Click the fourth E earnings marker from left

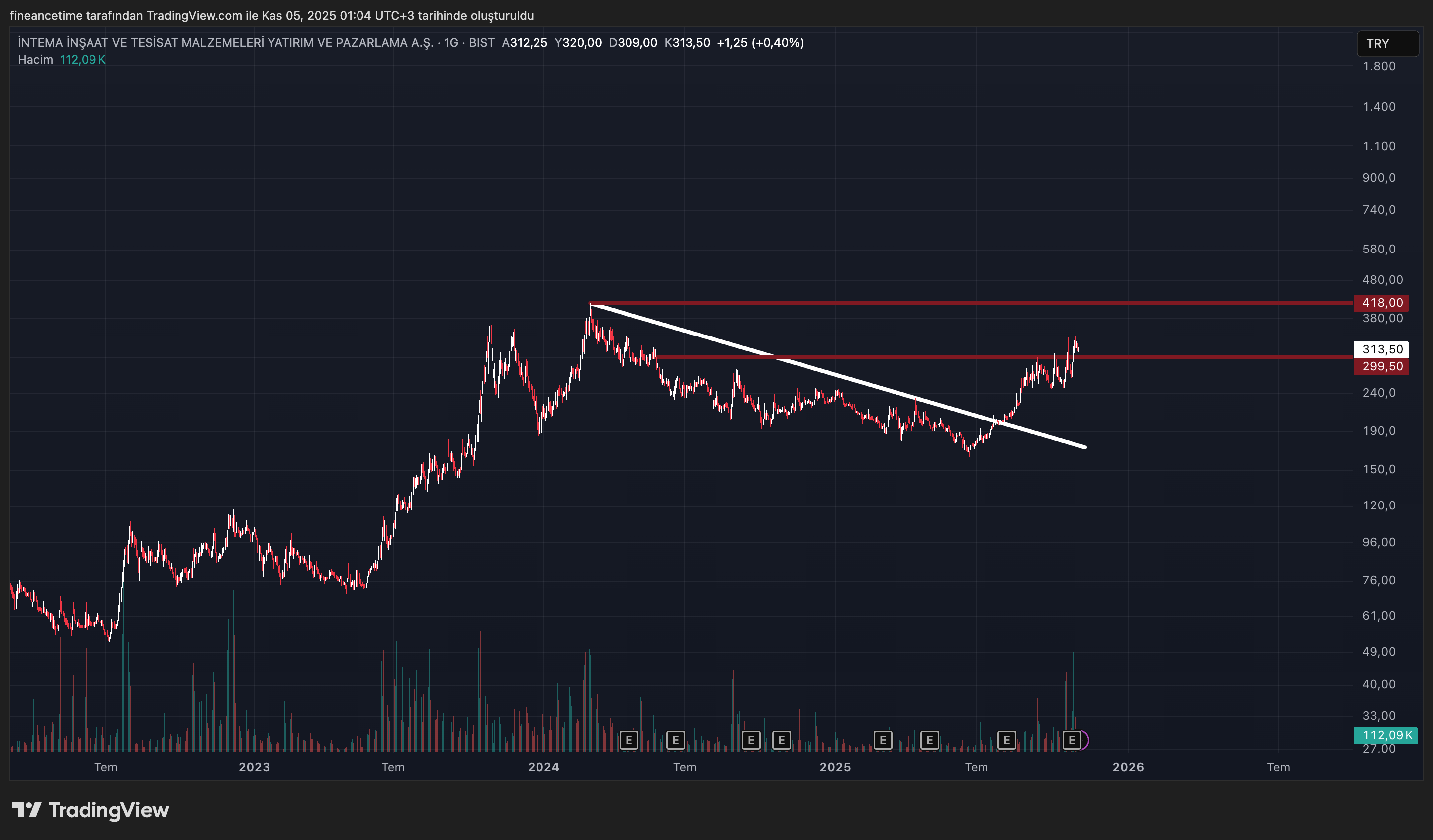pos(781,740)
